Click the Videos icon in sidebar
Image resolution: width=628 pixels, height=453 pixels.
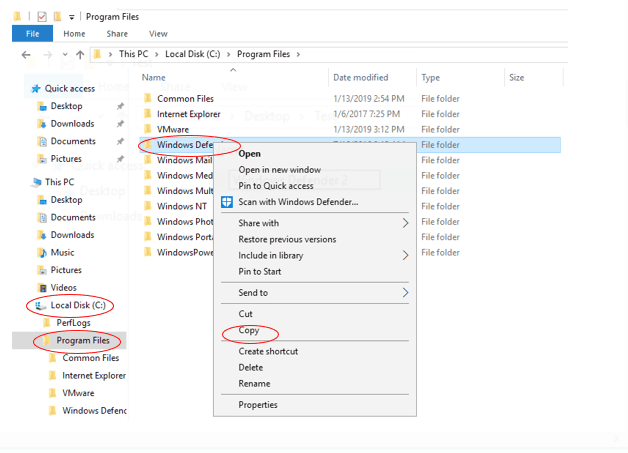click(42, 288)
